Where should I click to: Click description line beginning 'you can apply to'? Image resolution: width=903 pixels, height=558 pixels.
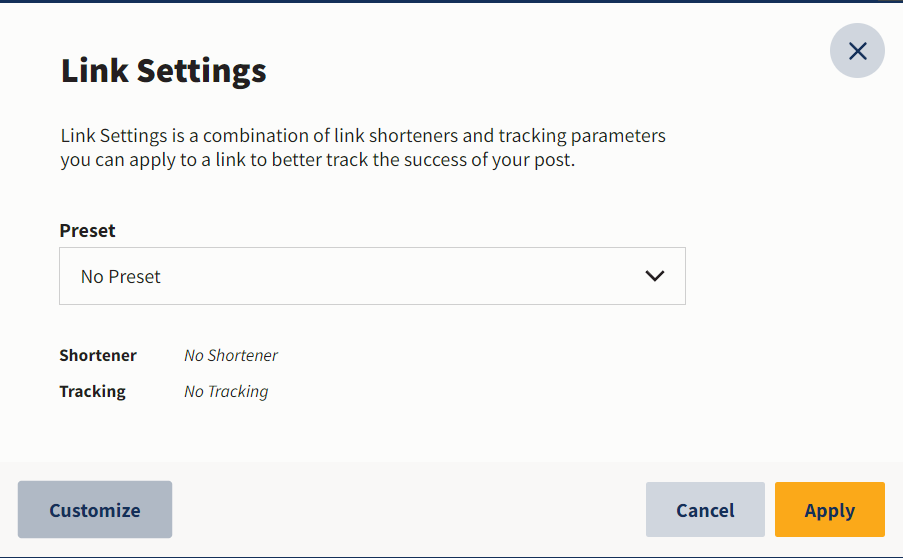point(318,160)
